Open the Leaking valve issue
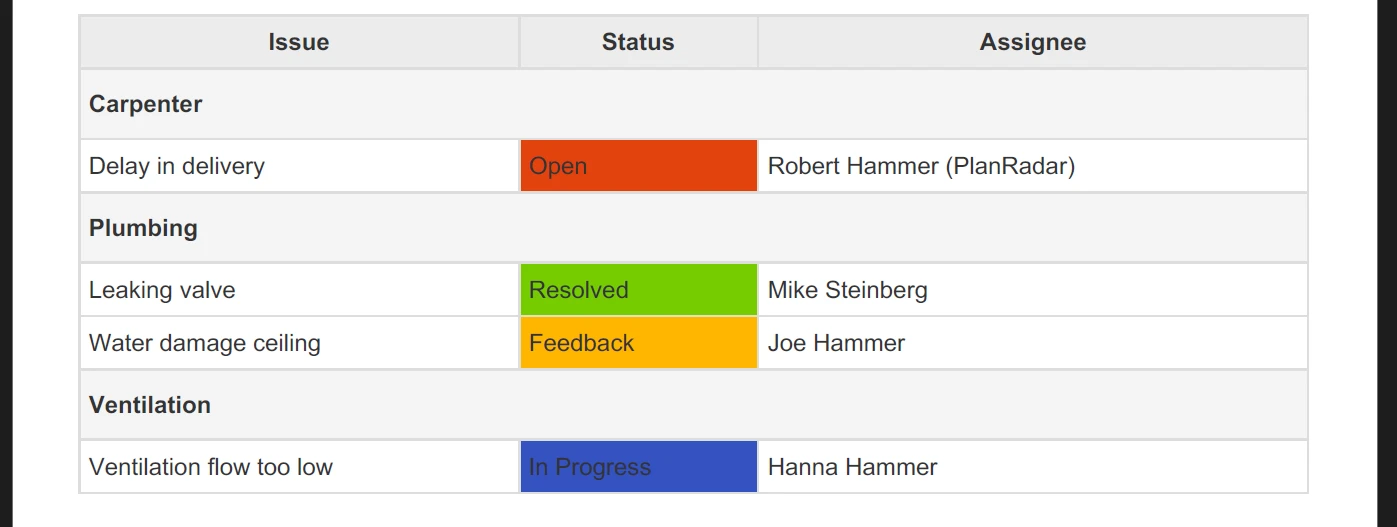Screen dimensions: 1397x527 (162, 290)
